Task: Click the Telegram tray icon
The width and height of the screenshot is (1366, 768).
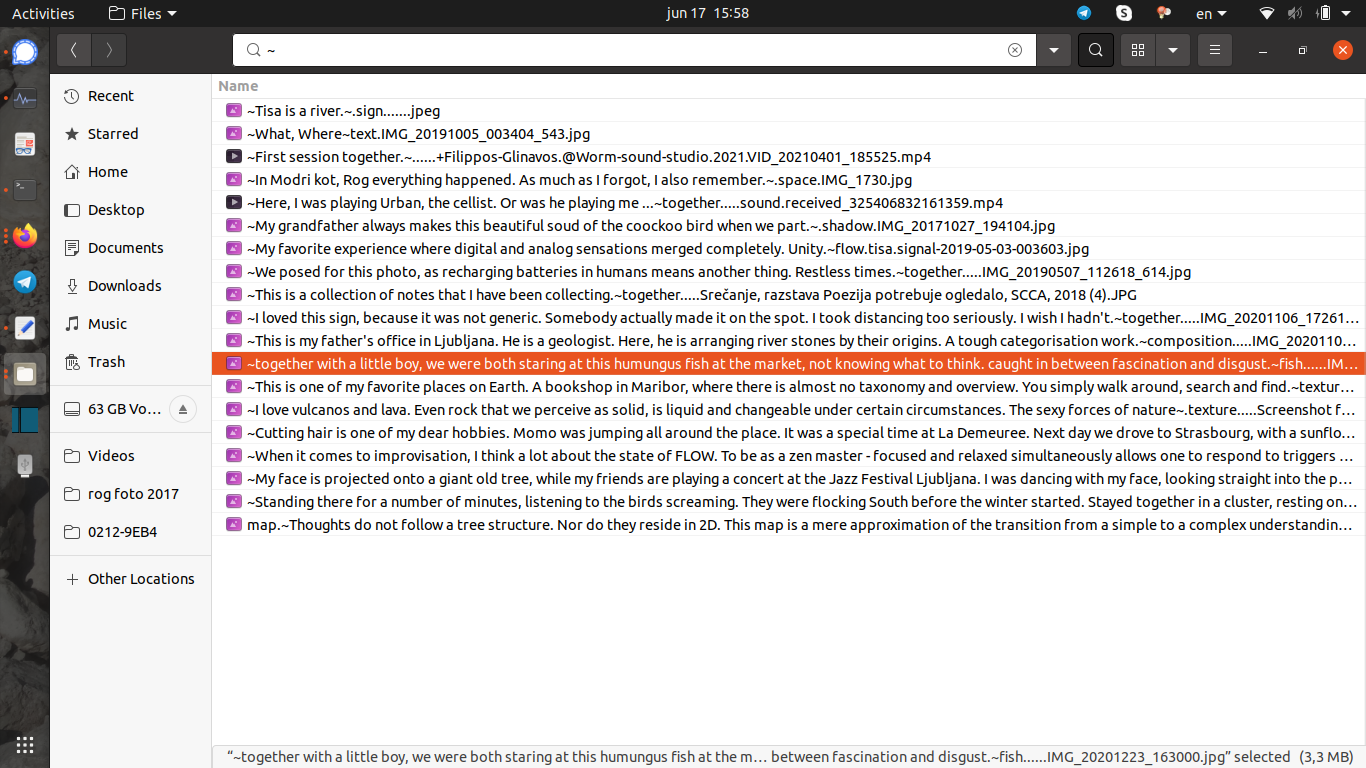Action: [1084, 13]
